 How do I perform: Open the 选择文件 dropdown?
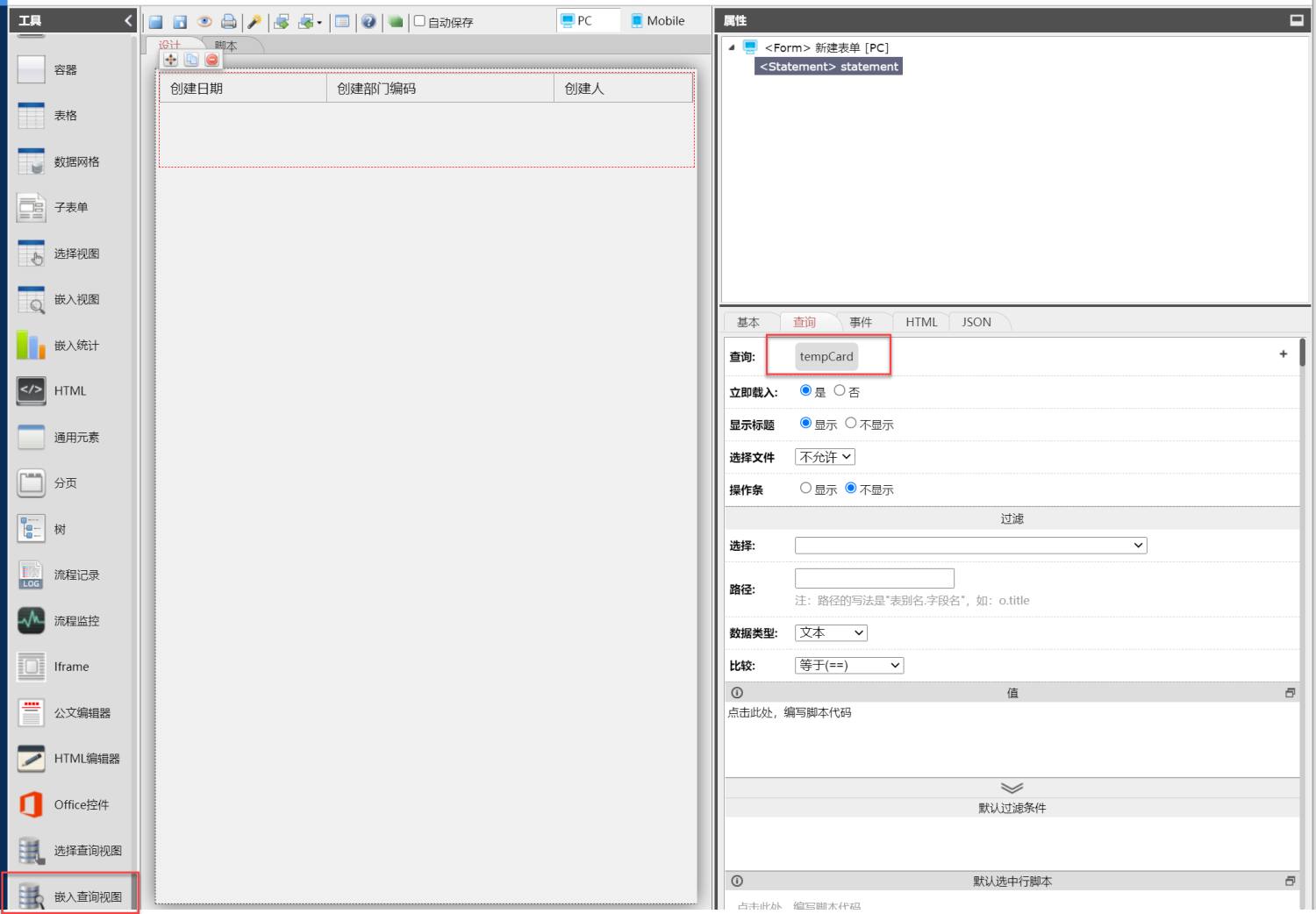pos(825,457)
